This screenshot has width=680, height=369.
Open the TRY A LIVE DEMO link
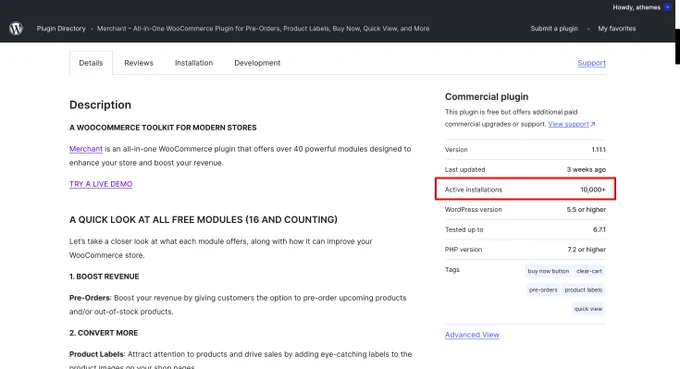(101, 184)
